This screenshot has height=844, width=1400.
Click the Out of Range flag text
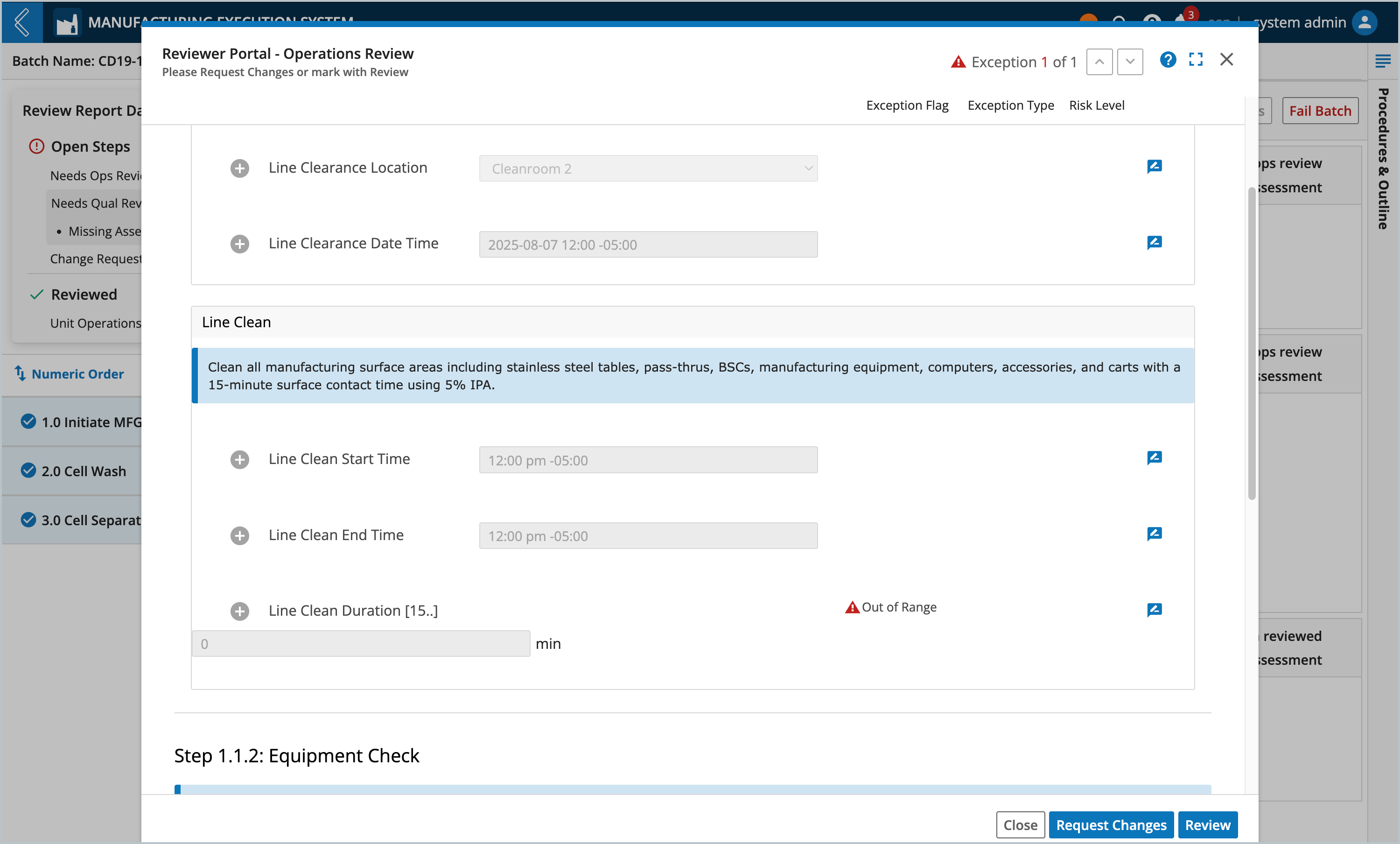899,607
